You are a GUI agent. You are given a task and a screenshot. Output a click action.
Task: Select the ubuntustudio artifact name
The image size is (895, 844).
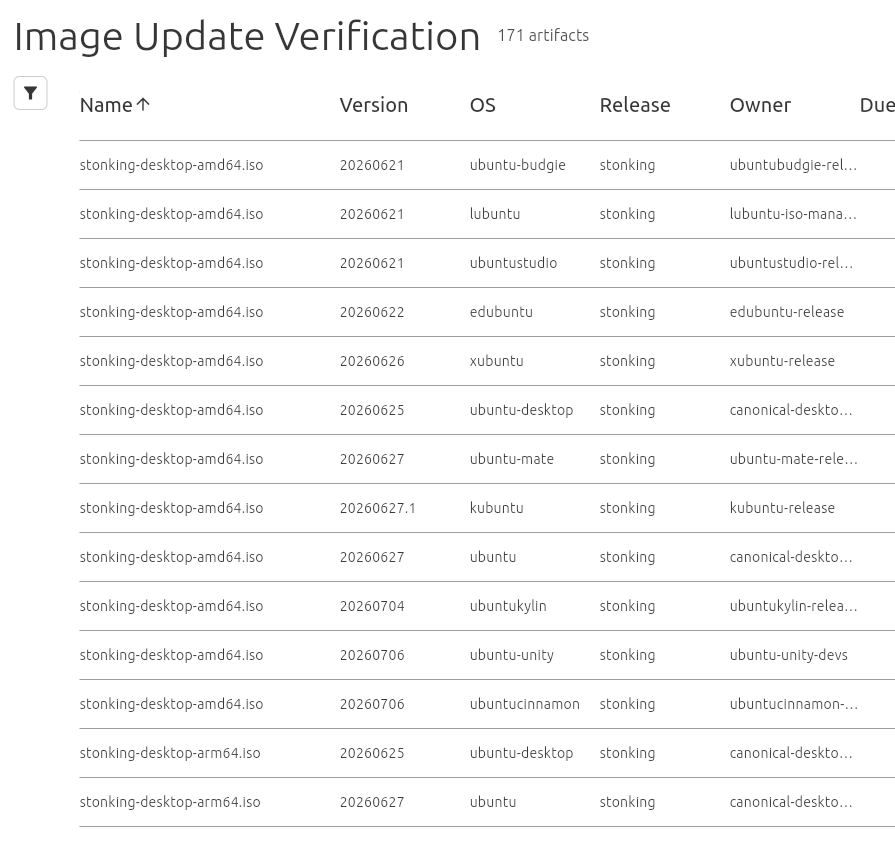point(171,263)
